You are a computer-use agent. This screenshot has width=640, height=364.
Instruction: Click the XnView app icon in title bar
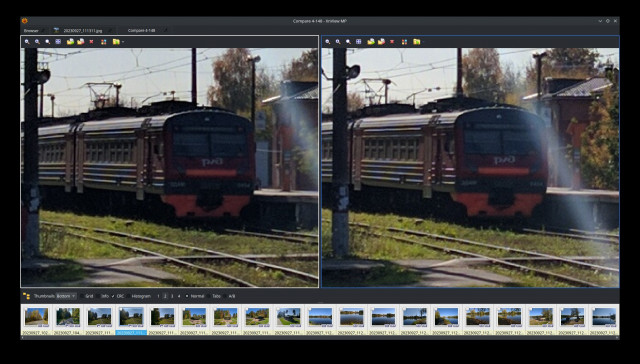point(24,21)
